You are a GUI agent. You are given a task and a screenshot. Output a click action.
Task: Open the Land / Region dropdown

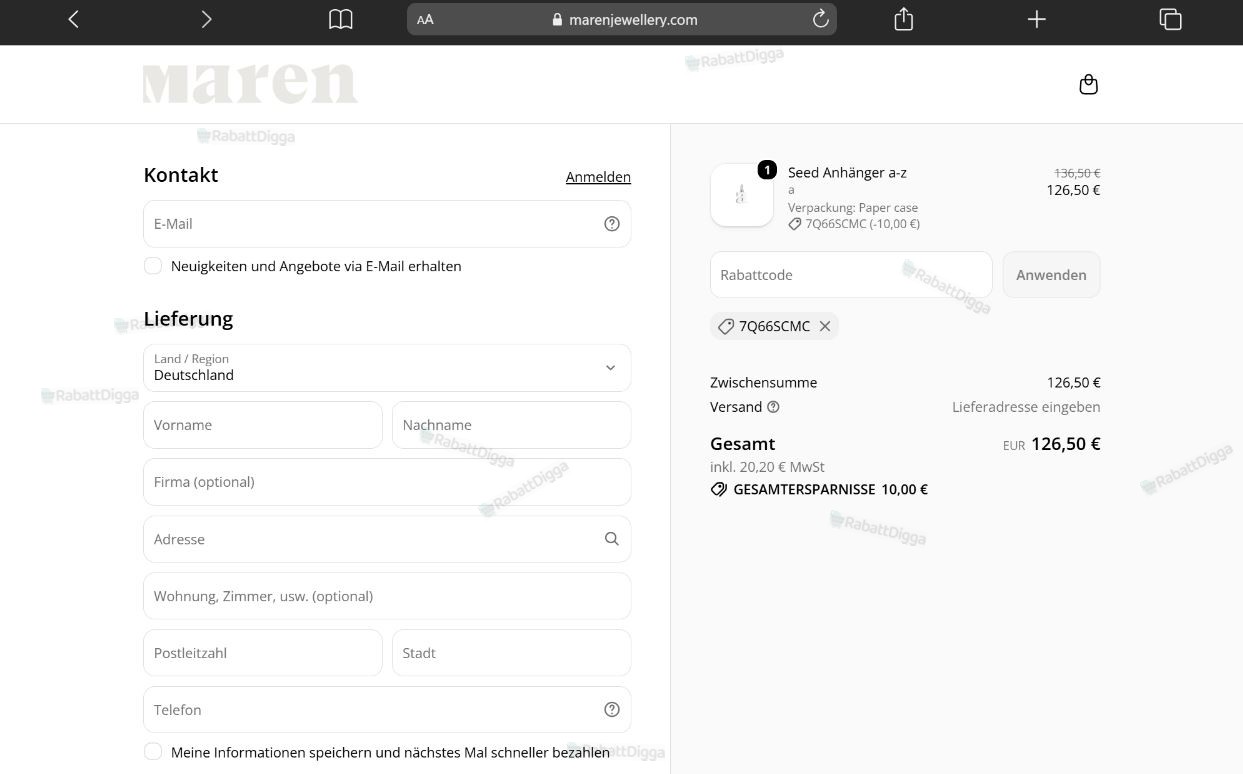tap(387, 368)
